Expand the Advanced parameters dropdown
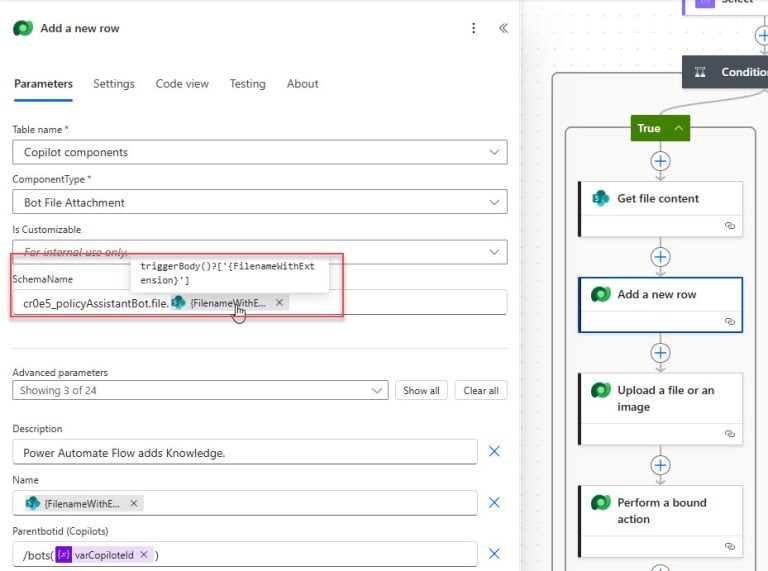This screenshot has height=571, width=768. 200,390
